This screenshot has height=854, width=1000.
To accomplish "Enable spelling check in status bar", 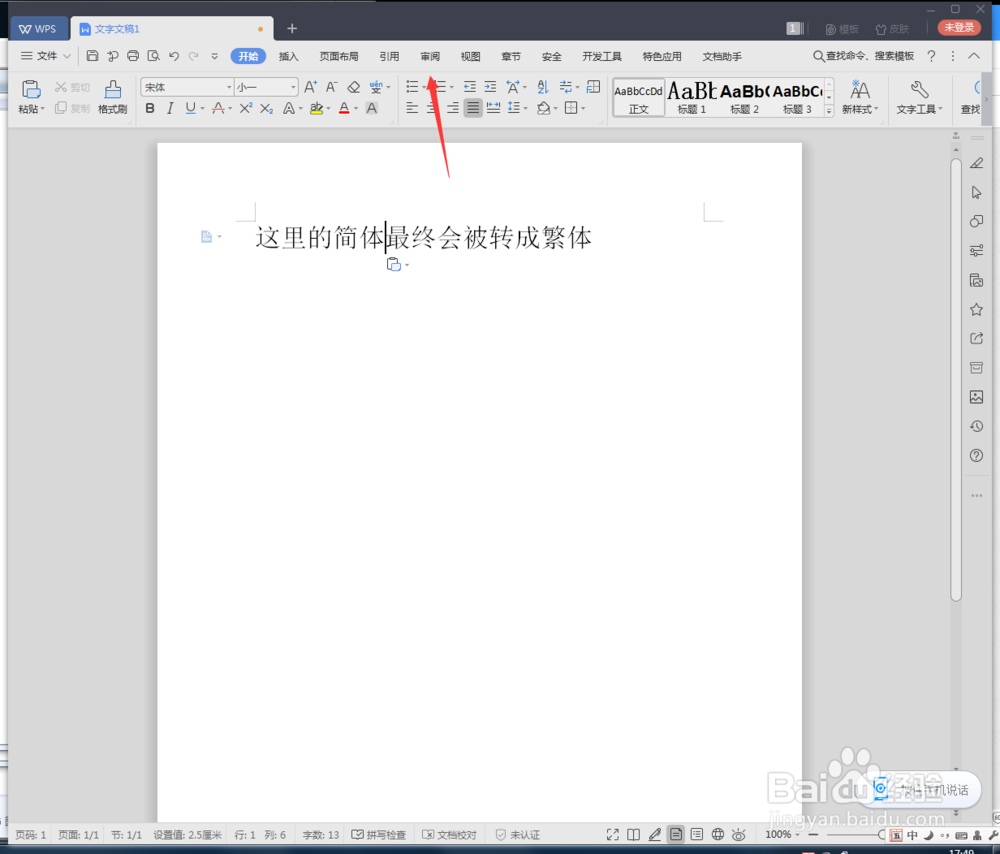I will (380, 834).
